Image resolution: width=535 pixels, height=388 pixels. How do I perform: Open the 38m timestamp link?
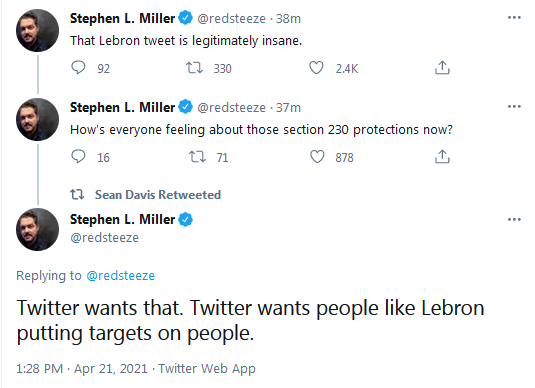pyautogui.click(x=288, y=18)
